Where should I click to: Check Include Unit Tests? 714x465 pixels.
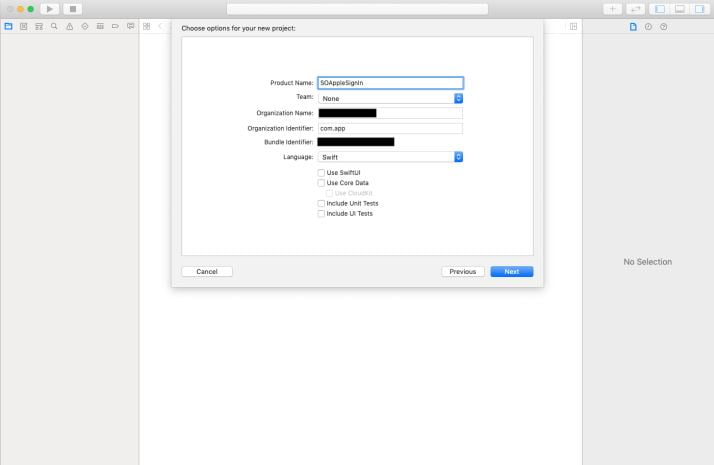(x=321, y=203)
